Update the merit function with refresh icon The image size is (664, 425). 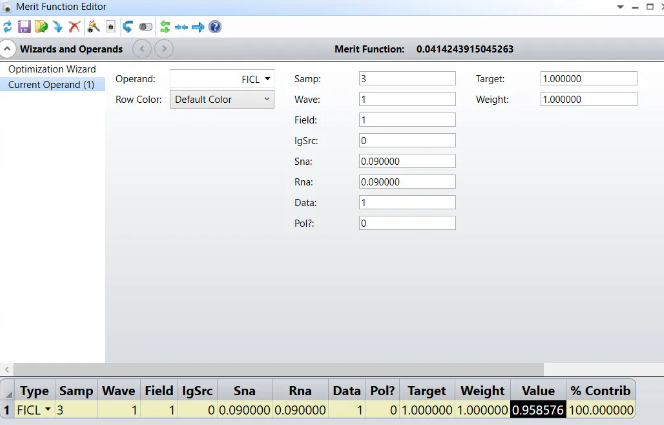pyautogui.click(x=8, y=27)
